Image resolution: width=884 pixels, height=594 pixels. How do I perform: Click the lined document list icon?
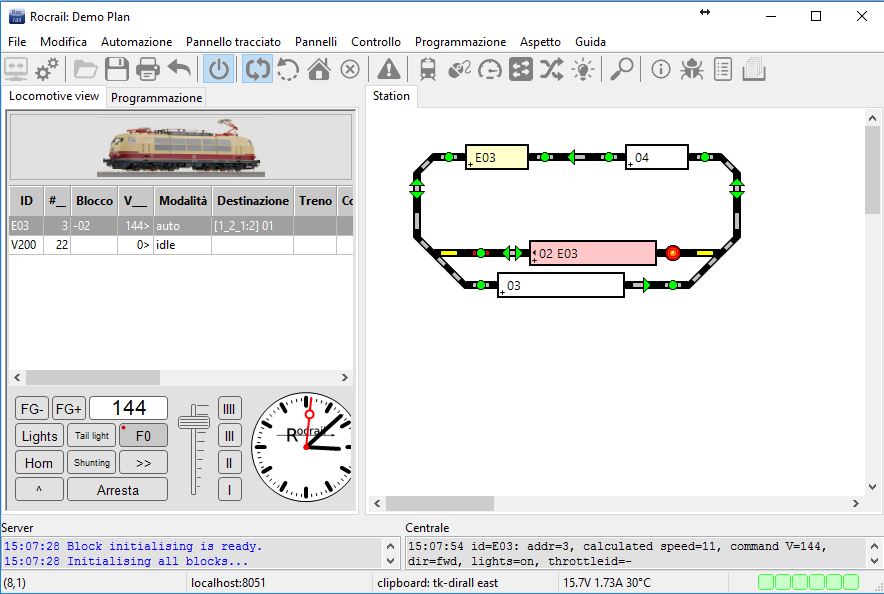coord(723,70)
